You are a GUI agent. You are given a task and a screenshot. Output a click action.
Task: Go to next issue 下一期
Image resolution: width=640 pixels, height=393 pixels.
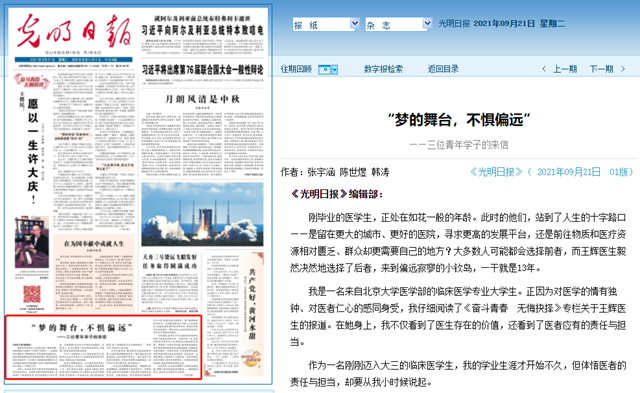[601, 69]
